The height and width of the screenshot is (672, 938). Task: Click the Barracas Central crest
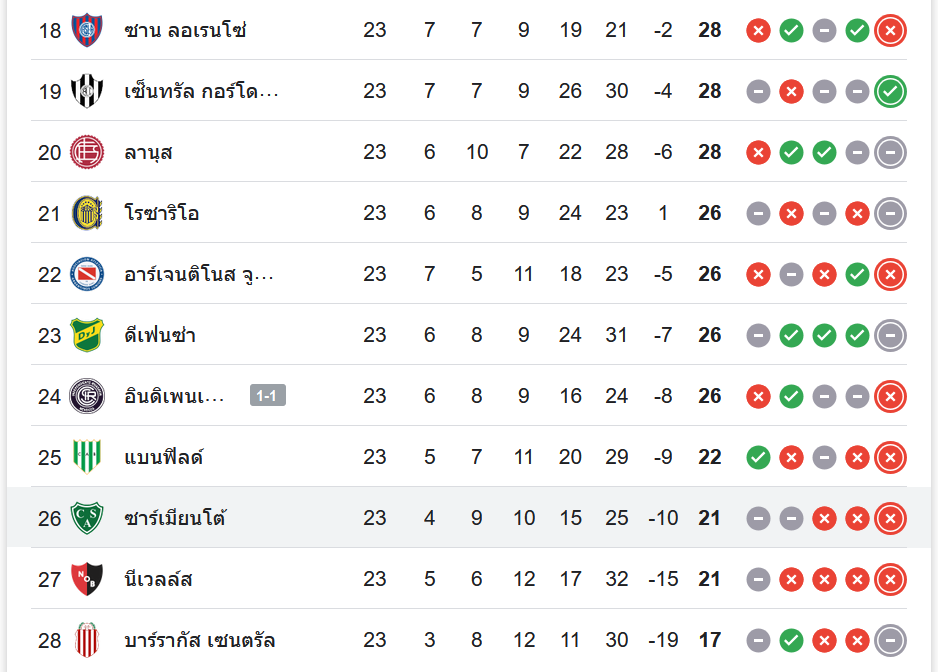(87, 640)
